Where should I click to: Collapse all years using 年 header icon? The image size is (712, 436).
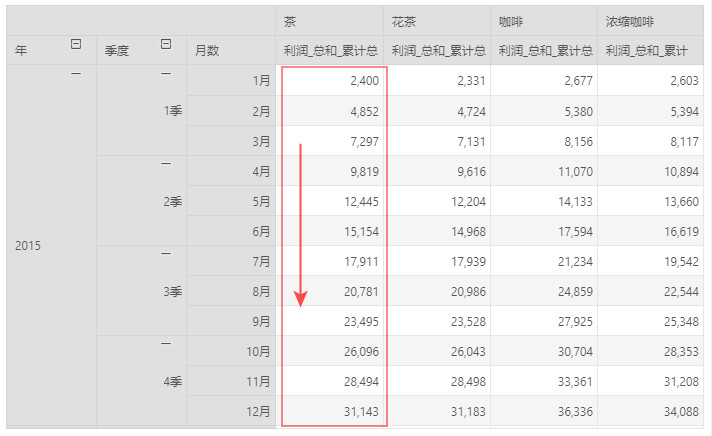tap(77, 44)
